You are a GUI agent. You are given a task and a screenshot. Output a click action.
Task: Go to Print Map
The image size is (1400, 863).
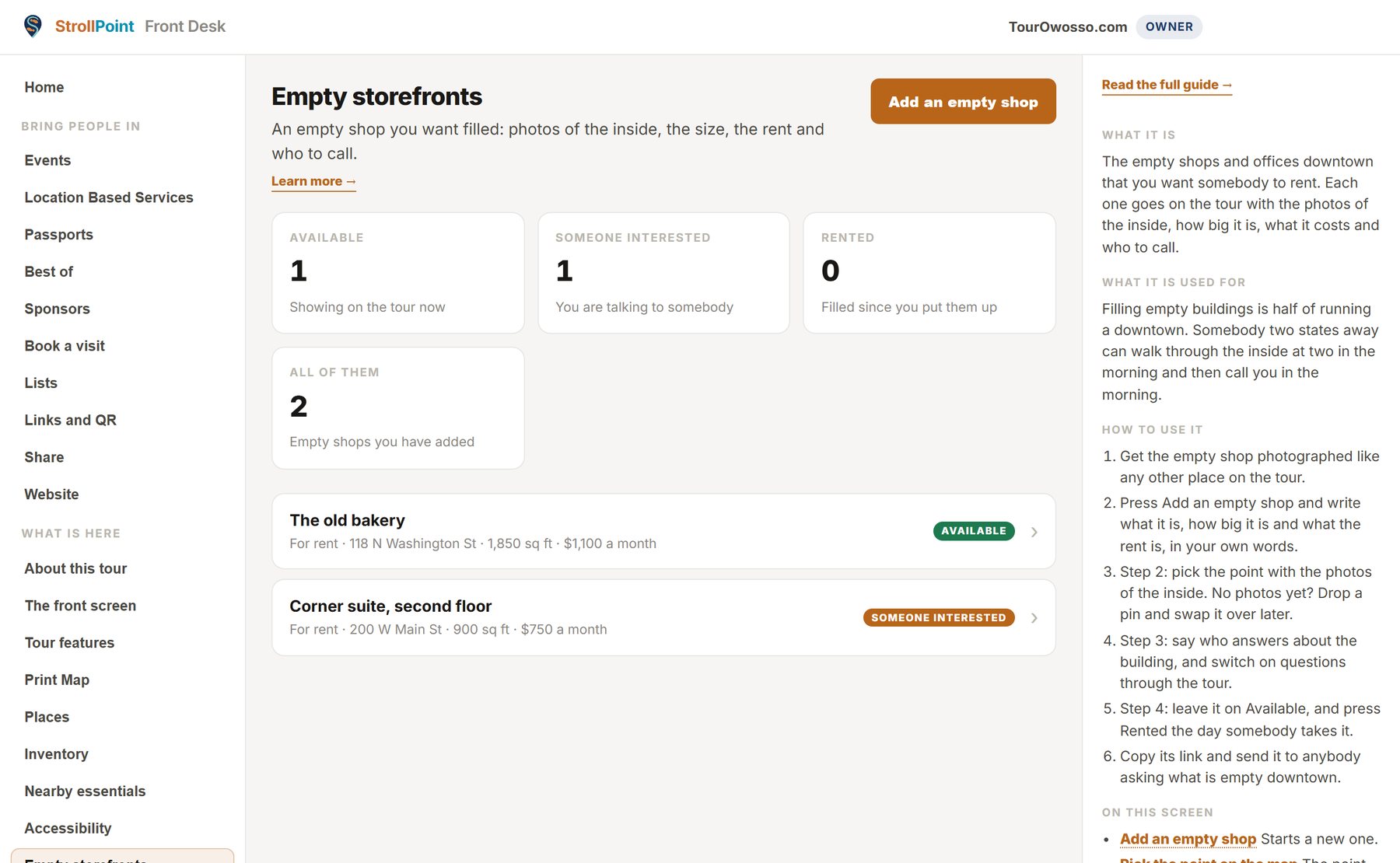click(x=57, y=680)
